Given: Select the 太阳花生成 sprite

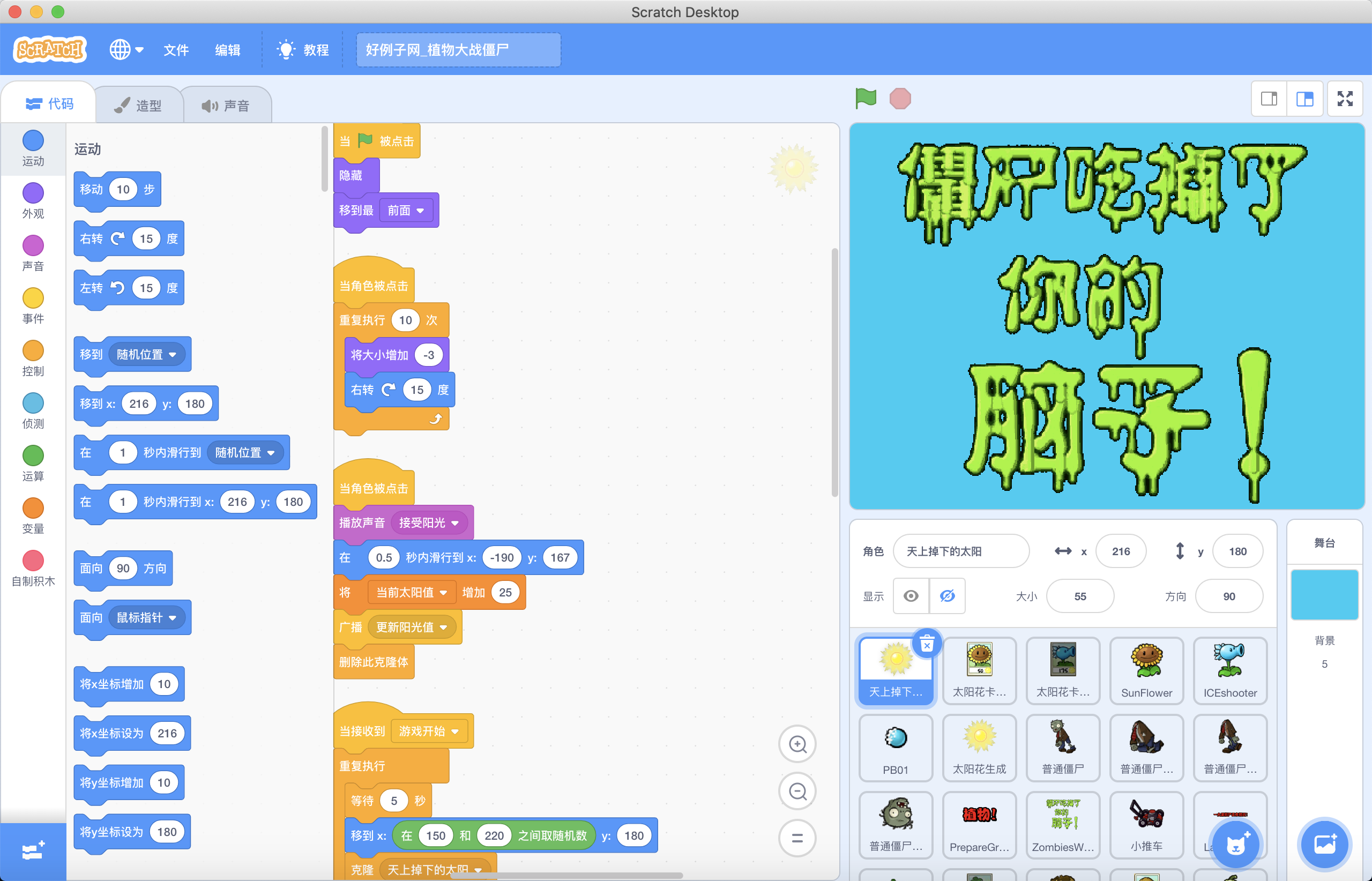Looking at the screenshot, I should tap(980, 748).
